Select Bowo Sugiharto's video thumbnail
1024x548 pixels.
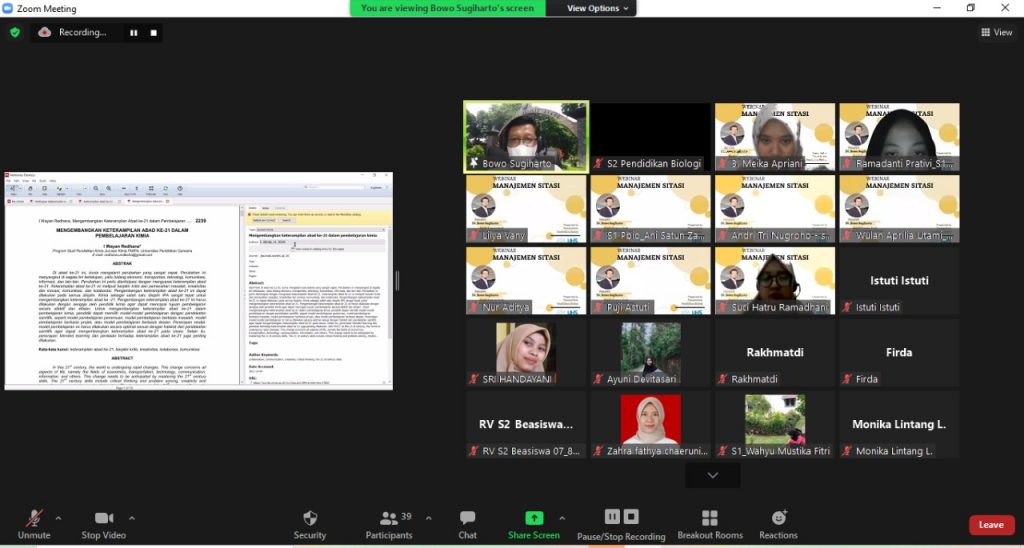(525, 136)
